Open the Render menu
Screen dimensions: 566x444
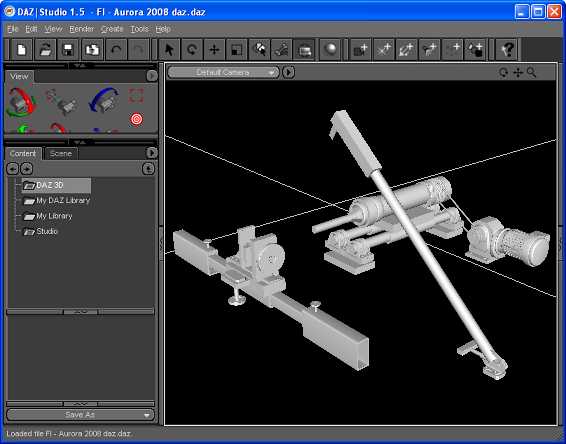click(82, 29)
